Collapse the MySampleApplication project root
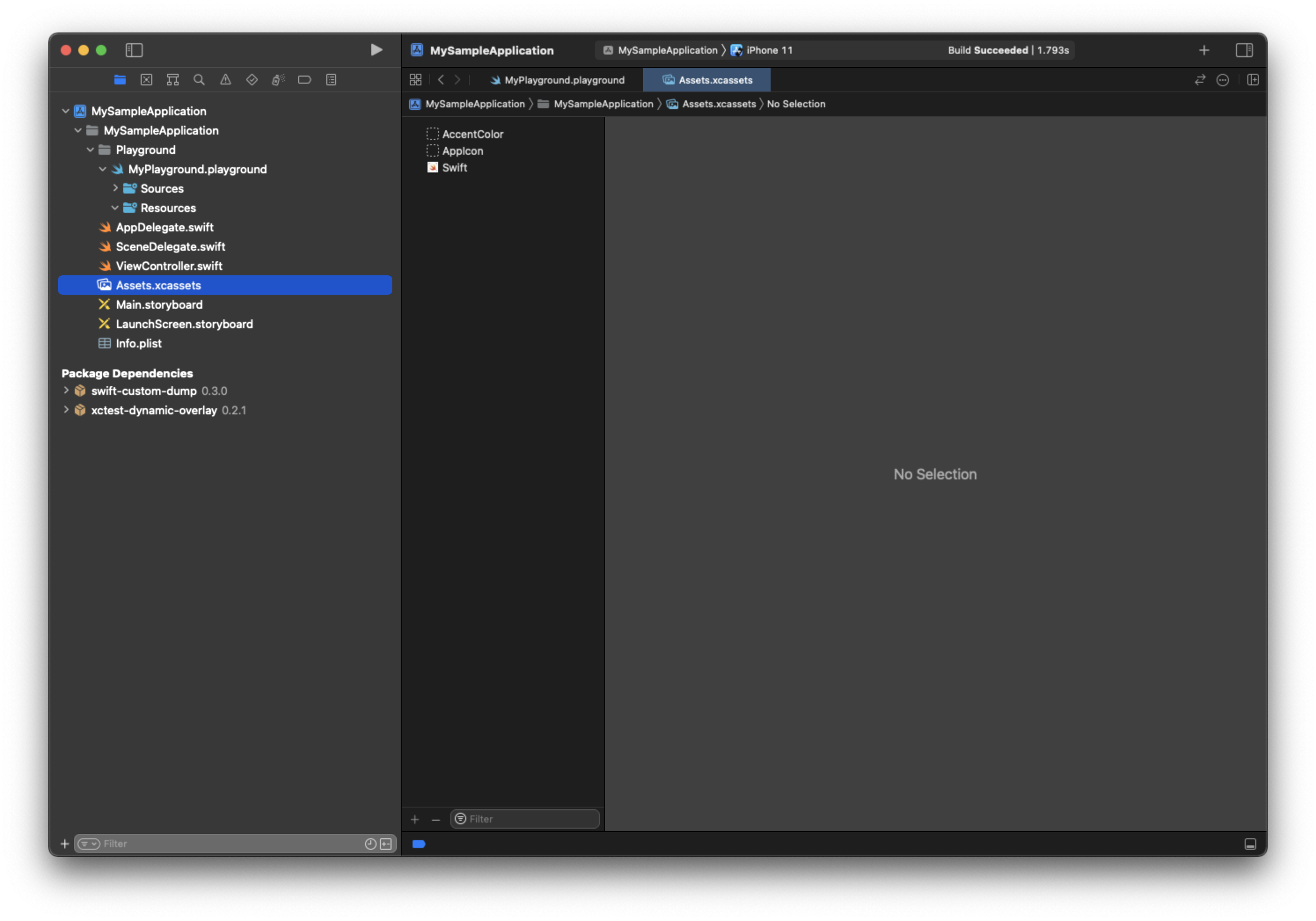This screenshot has width=1316, height=921. click(x=66, y=110)
